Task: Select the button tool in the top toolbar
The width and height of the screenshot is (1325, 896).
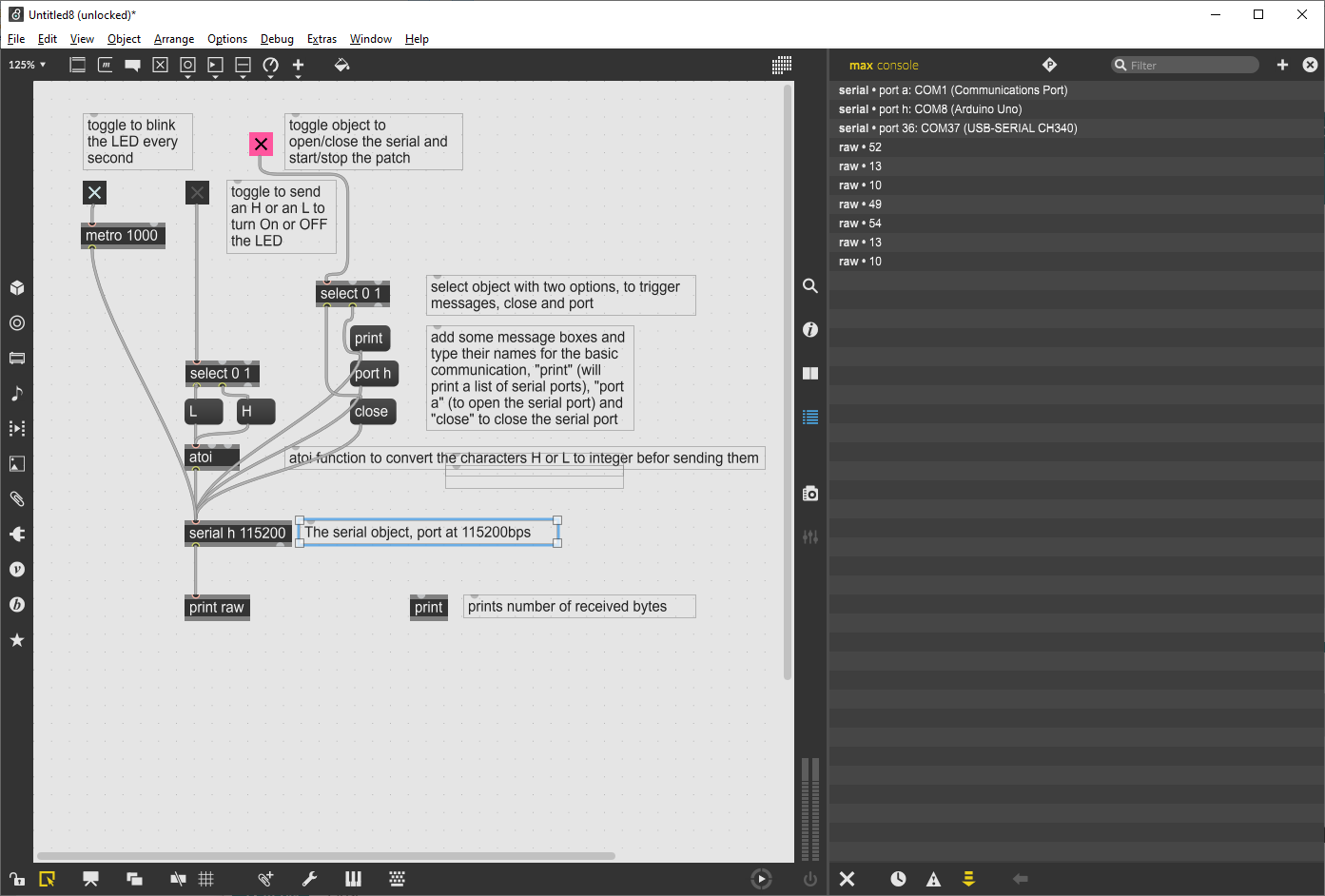Action: pos(187,65)
